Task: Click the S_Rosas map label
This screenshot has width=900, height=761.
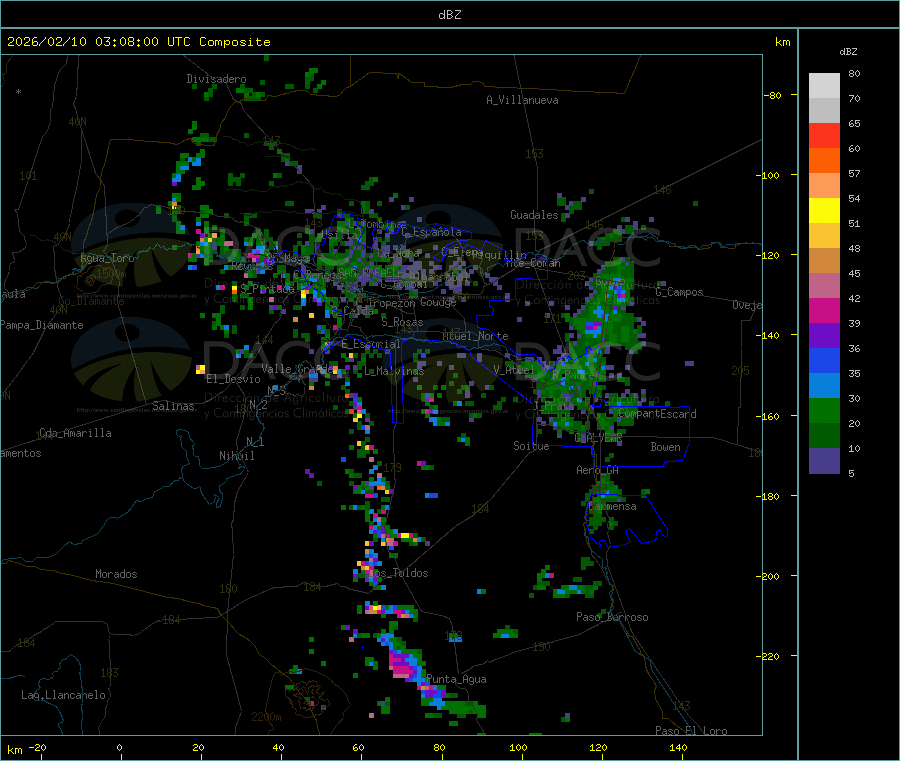Action: click(402, 322)
